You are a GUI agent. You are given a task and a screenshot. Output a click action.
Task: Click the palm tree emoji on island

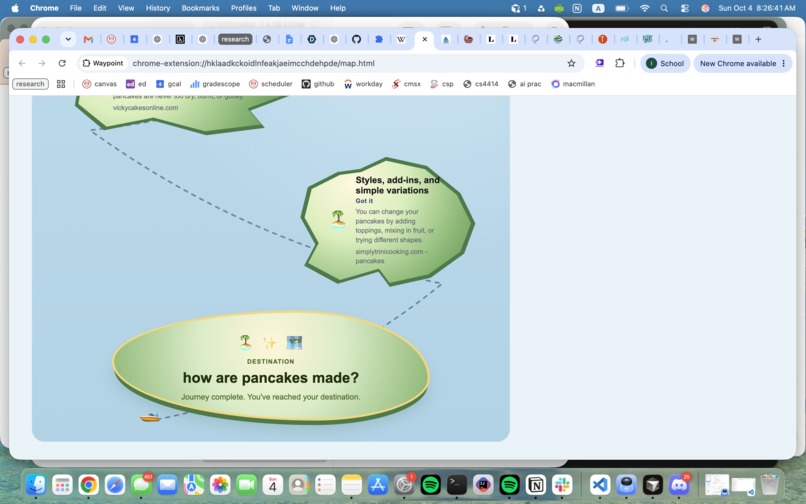pyautogui.click(x=338, y=219)
